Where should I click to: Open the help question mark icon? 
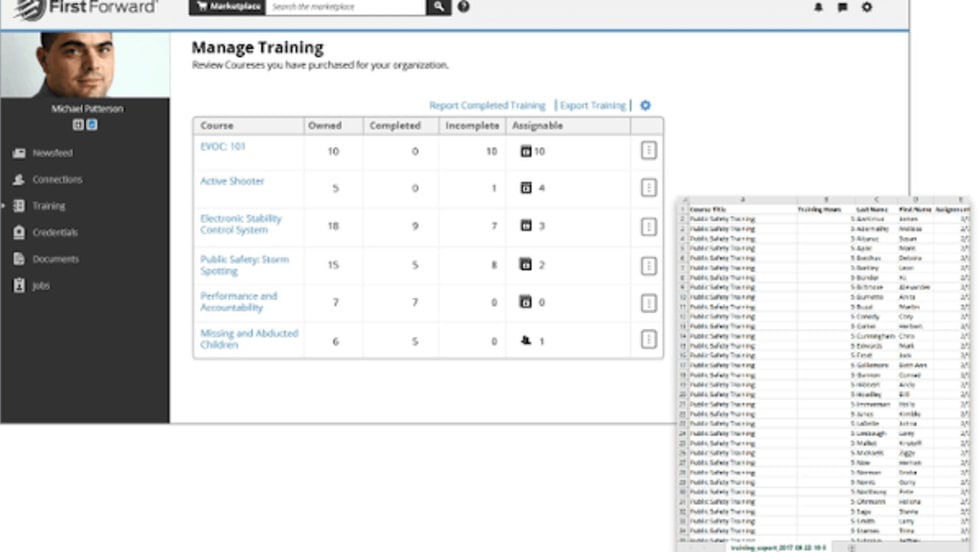pyautogui.click(x=464, y=7)
